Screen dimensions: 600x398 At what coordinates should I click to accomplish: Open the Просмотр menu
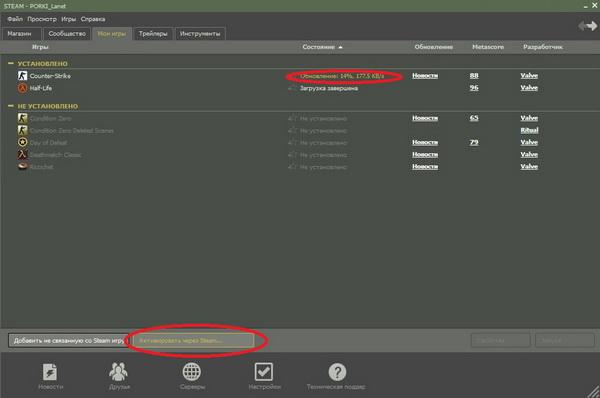tap(42, 19)
